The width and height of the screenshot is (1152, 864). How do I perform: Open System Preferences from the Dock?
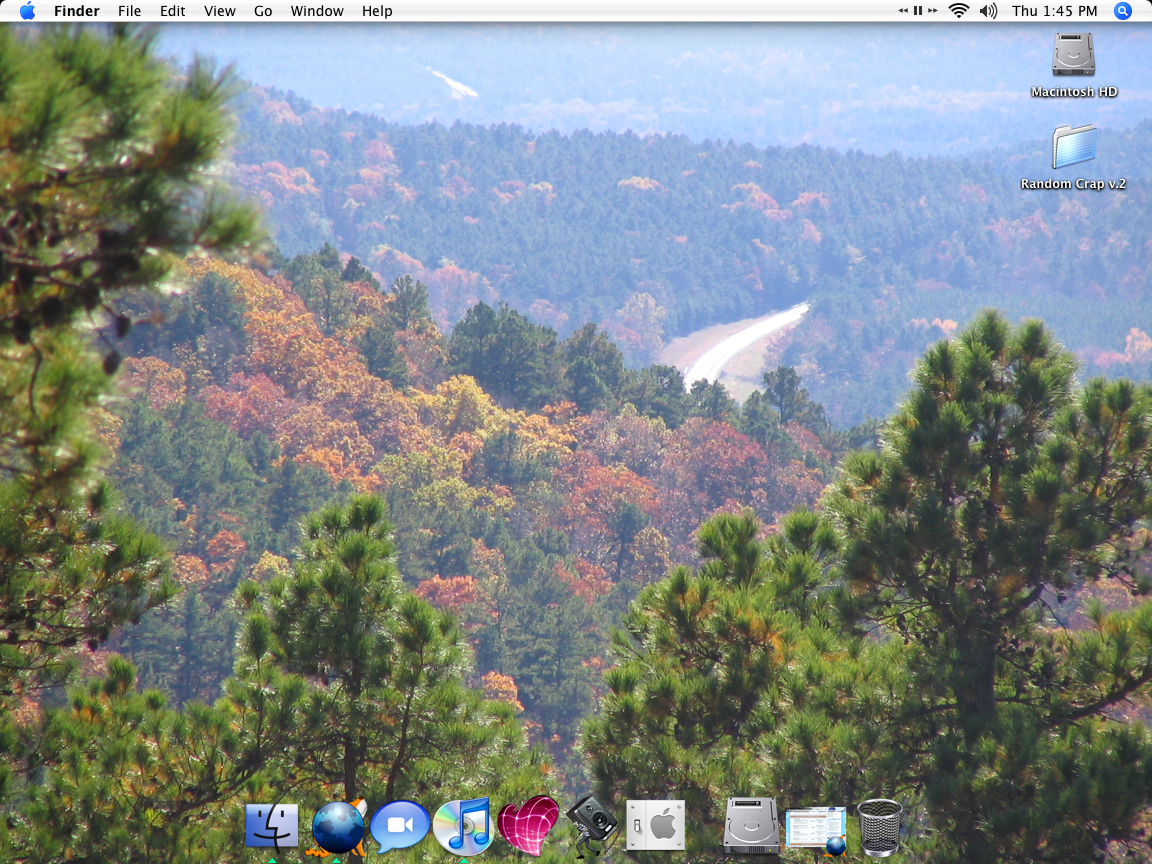pos(655,826)
